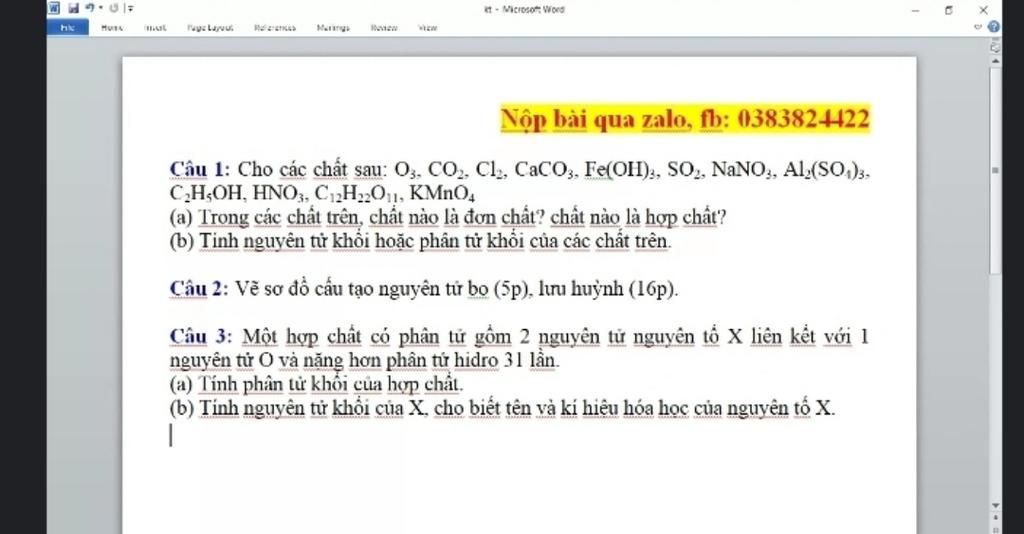
Task: Click the formula "KMnO₄"
Action: pyautogui.click(x=442, y=194)
